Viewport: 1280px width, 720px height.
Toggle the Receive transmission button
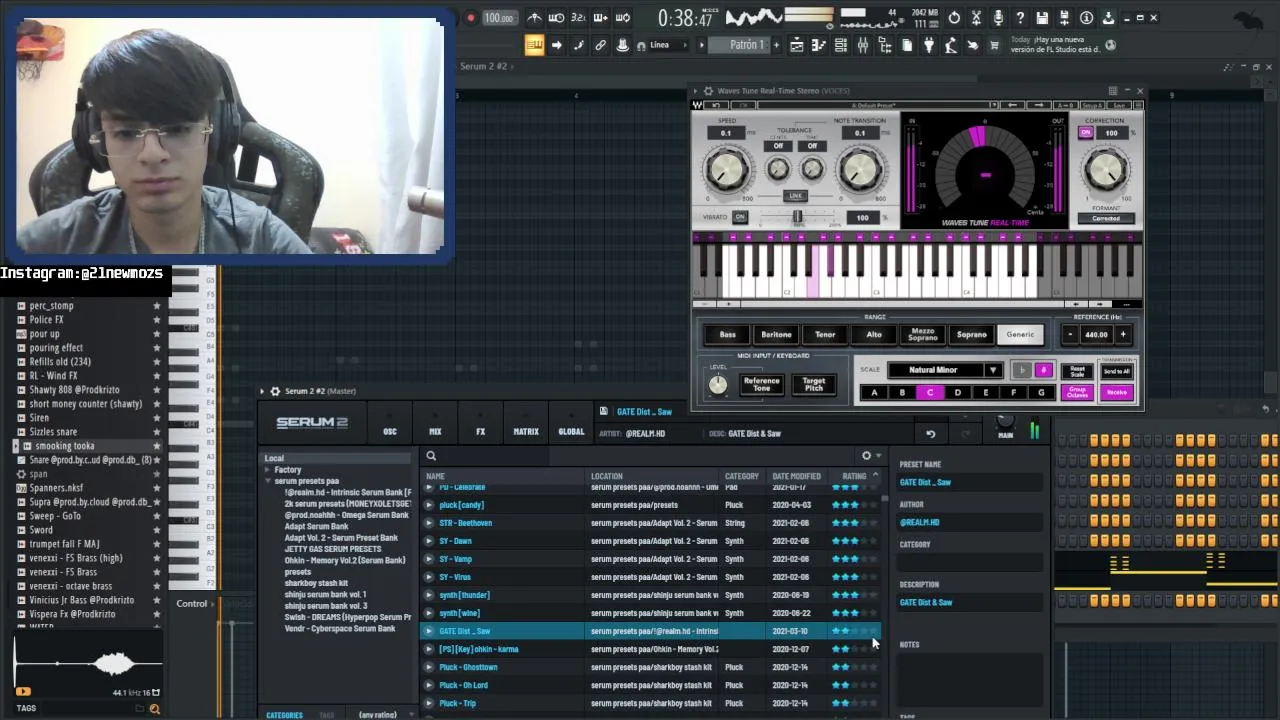coord(1117,393)
